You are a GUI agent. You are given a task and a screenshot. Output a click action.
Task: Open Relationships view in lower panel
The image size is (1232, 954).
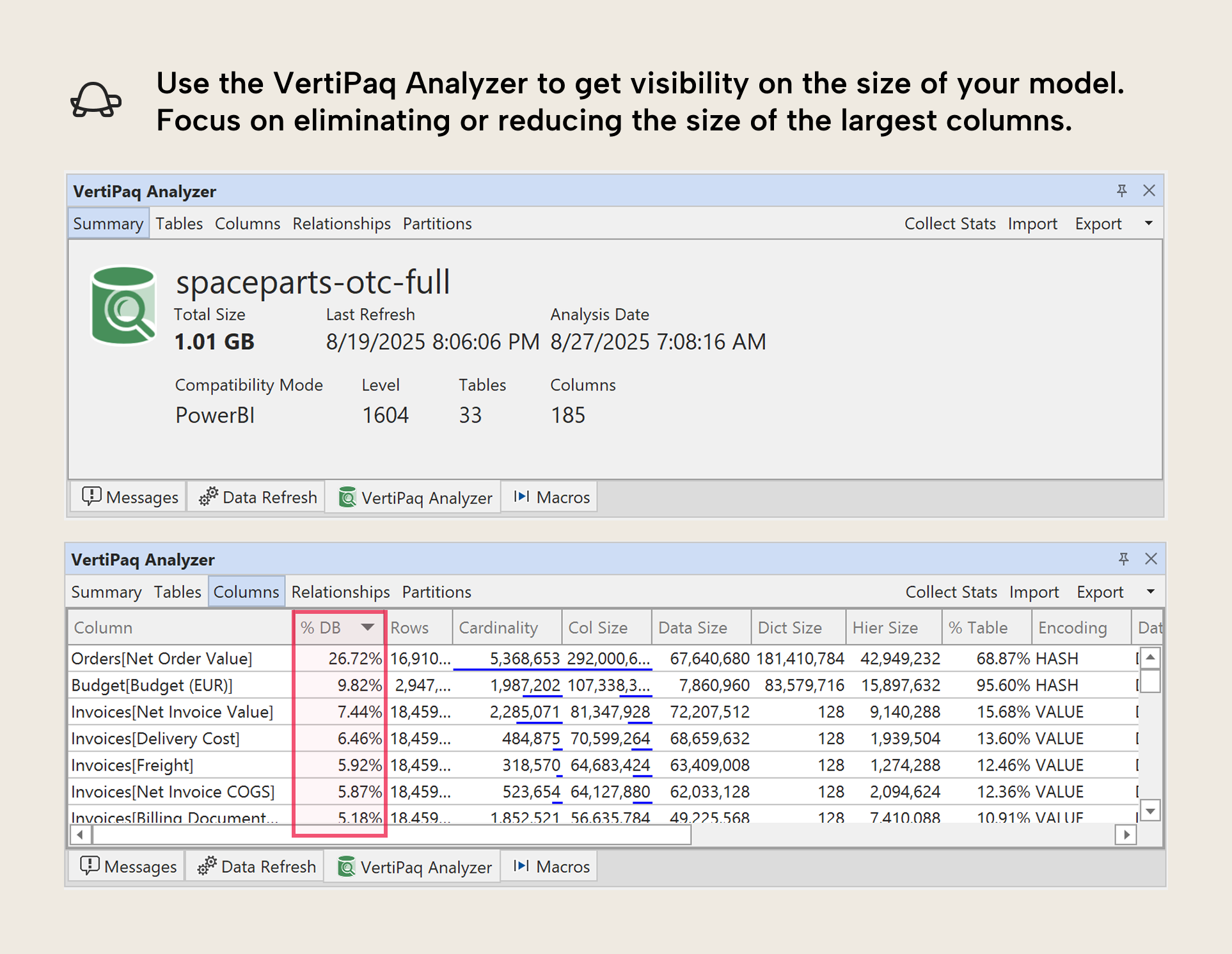[x=340, y=592]
